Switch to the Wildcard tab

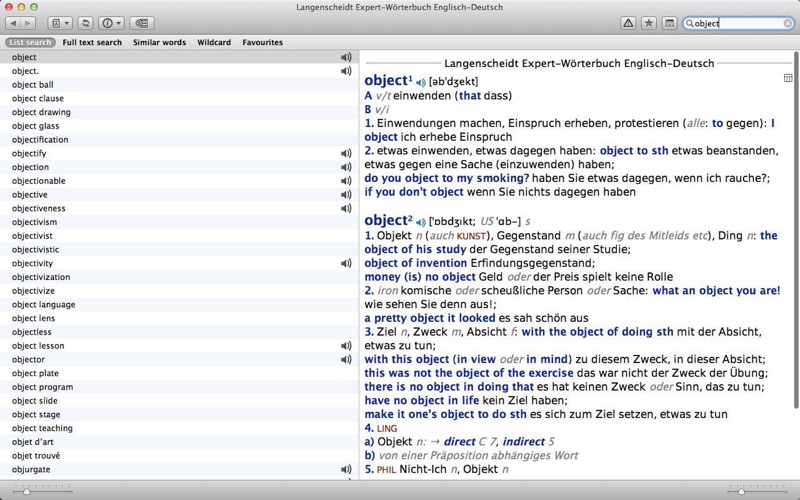214,42
